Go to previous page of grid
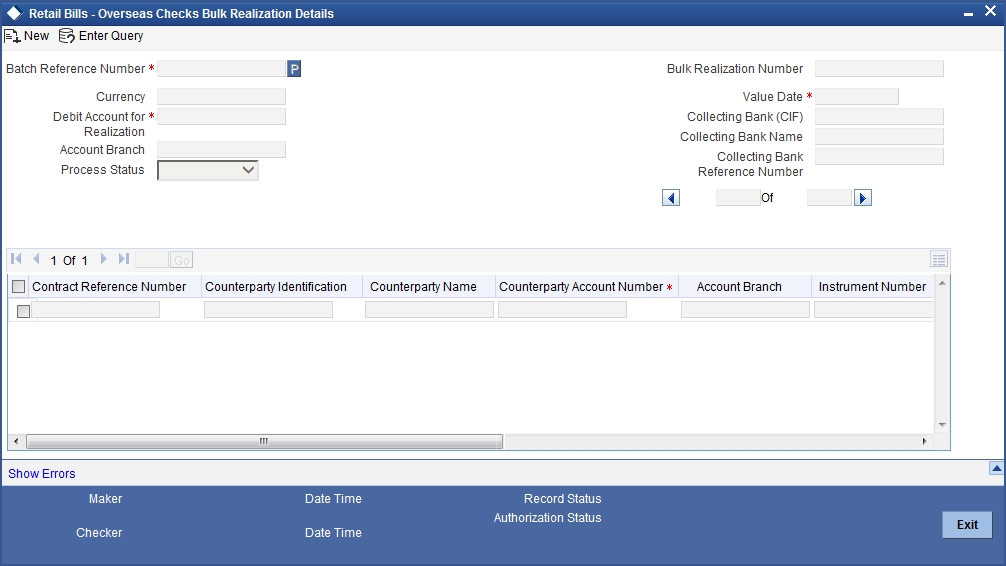This screenshot has width=1006, height=566. [36, 259]
